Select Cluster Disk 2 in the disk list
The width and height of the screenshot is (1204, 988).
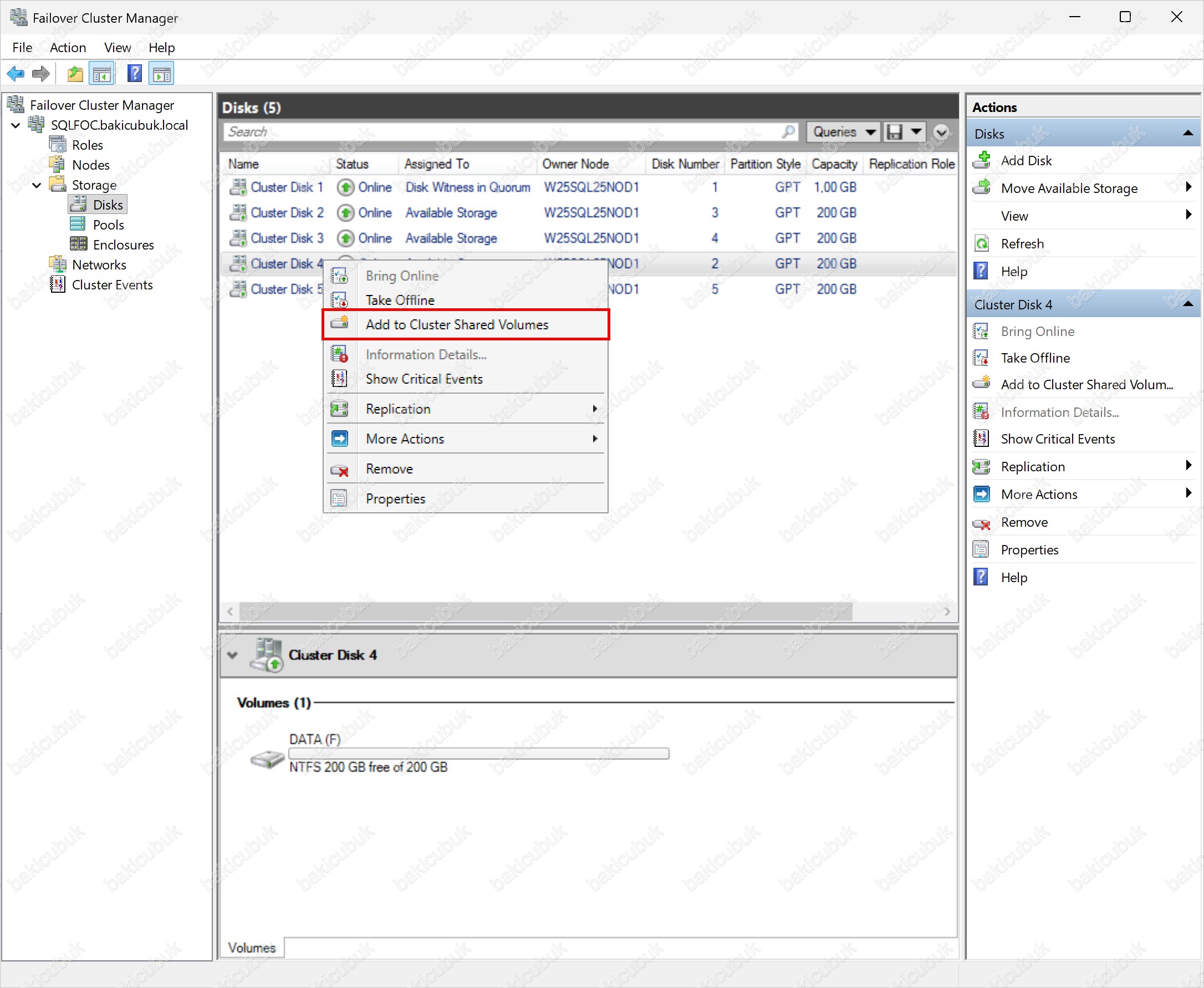pos(287,213)
